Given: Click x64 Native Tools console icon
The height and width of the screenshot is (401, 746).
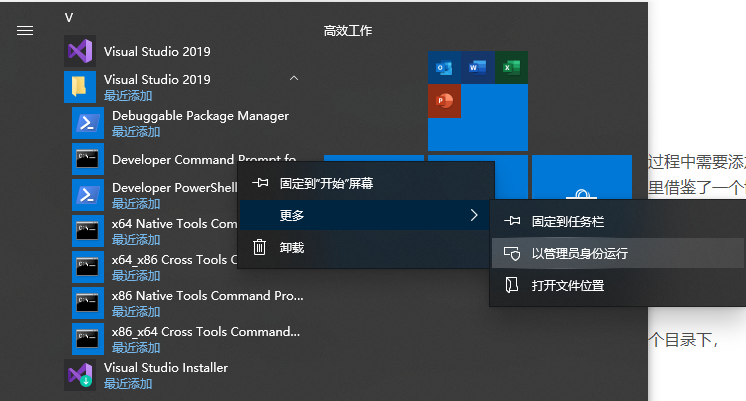Looking at the screenshot, I should point(88,231).
